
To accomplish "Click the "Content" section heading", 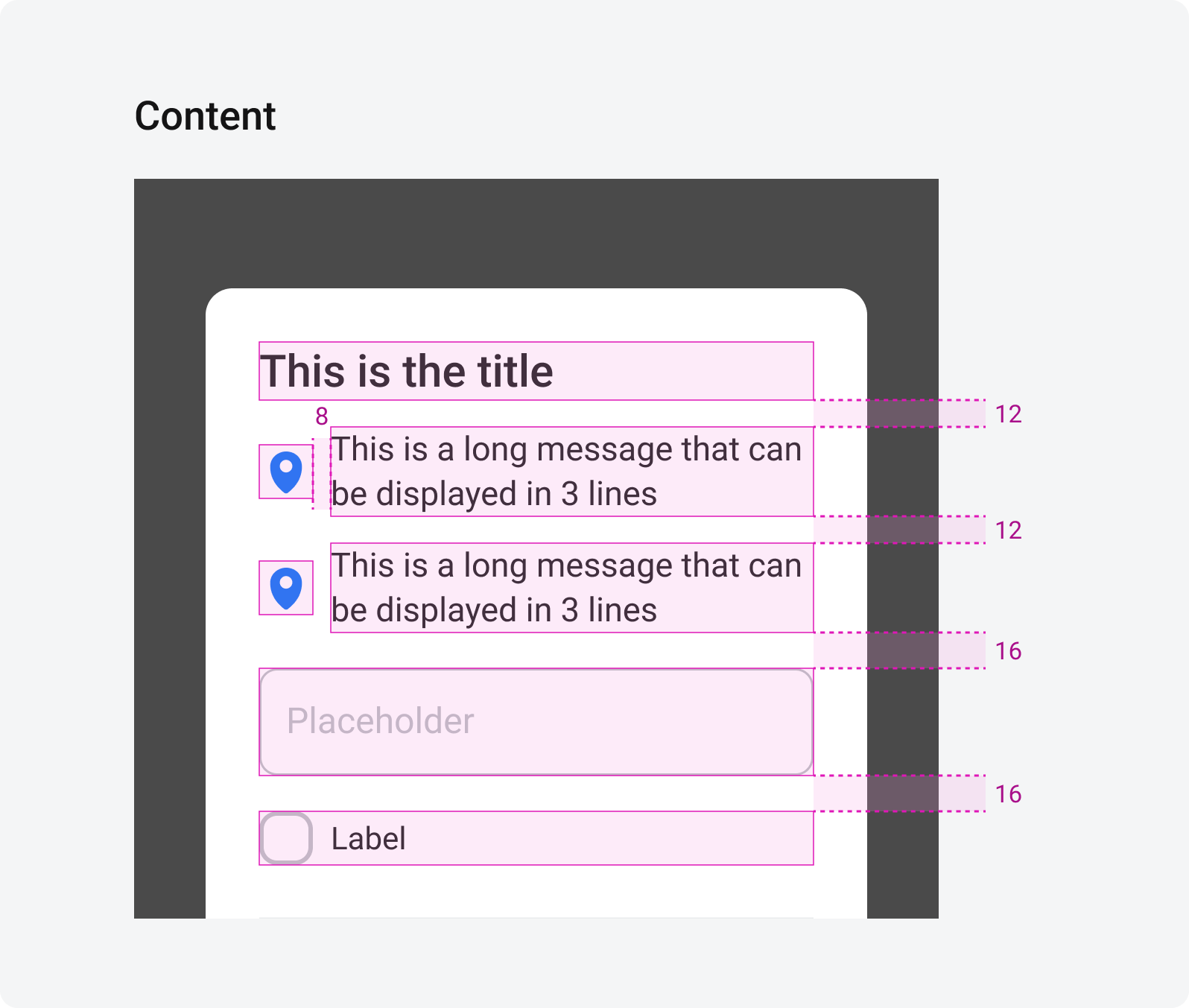I will [205, 116].
